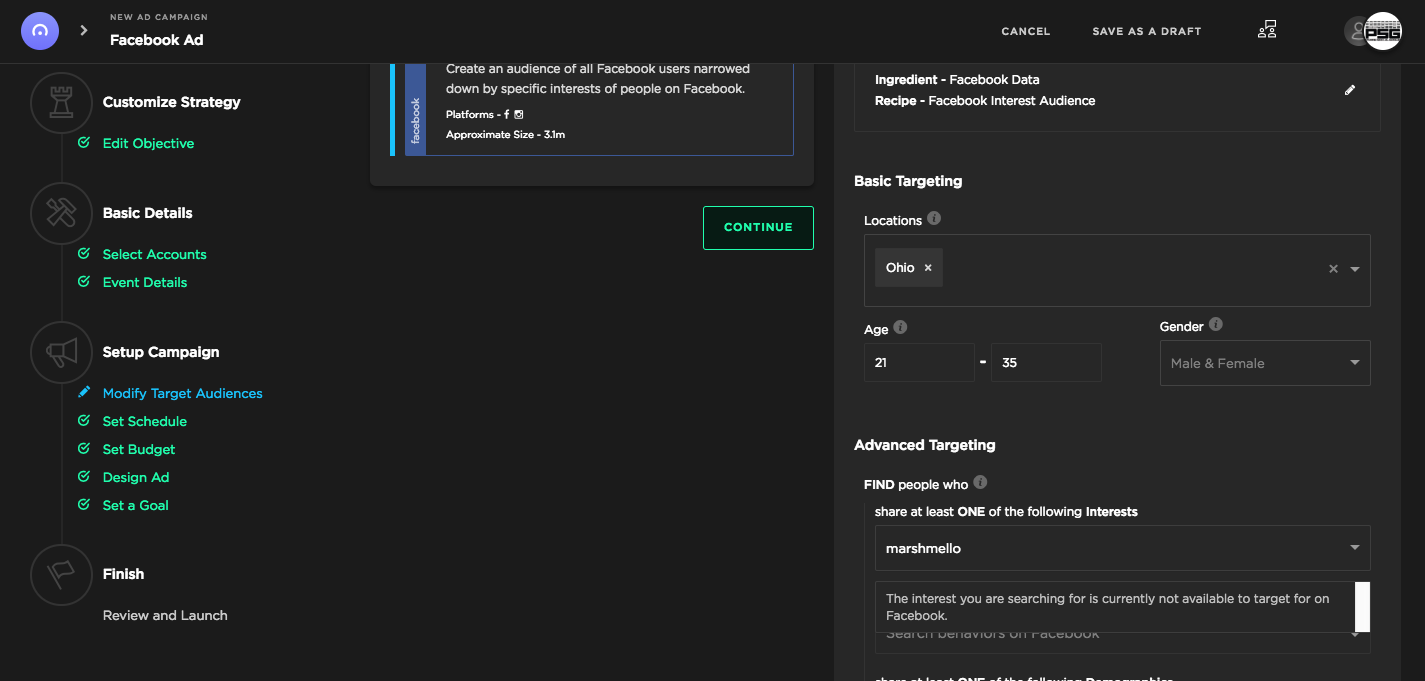Click the check icon beside Event Details
1425x681 pixels.
coord(84,282)
